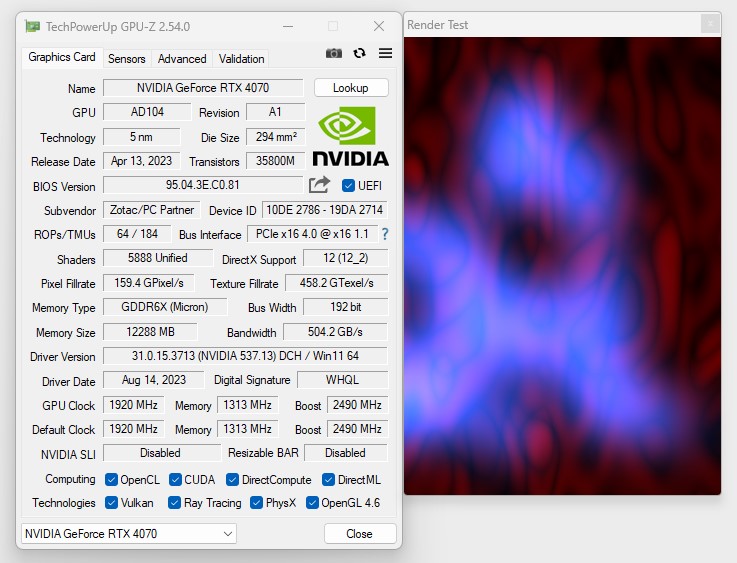The height and width of the screenshot is (563, 737).
Task: Toggle the DirectML checkbox
Action: pos(328,479)
